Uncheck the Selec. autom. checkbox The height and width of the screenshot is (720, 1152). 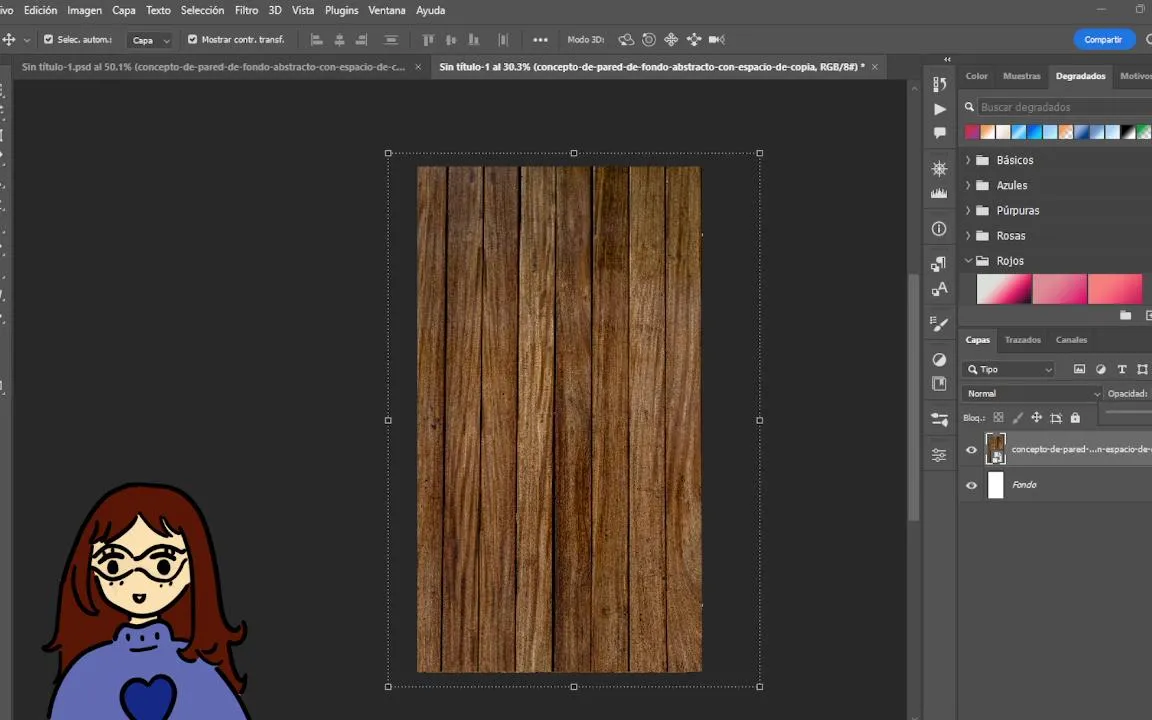pos(48,40)
